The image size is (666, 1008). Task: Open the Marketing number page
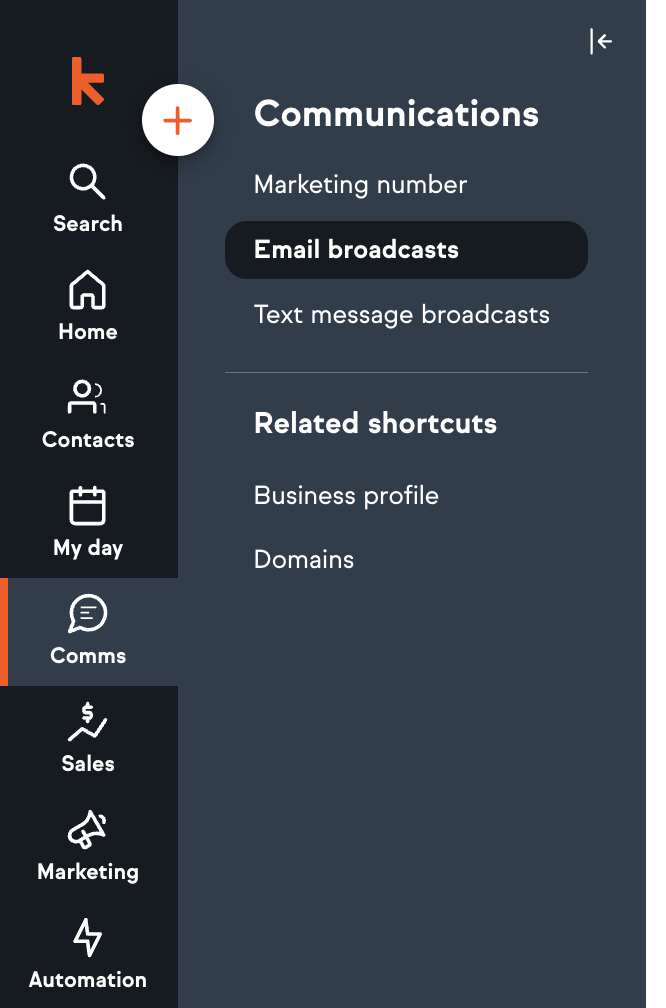tap(360, 185)
